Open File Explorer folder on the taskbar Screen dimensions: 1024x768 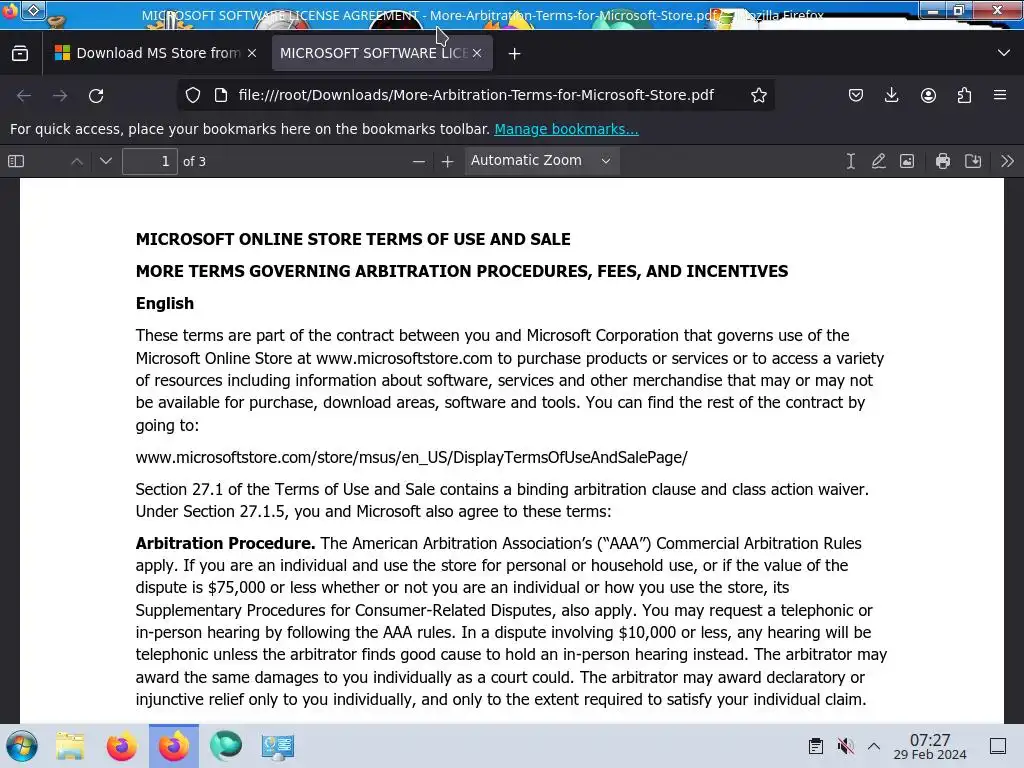(70, 746)
